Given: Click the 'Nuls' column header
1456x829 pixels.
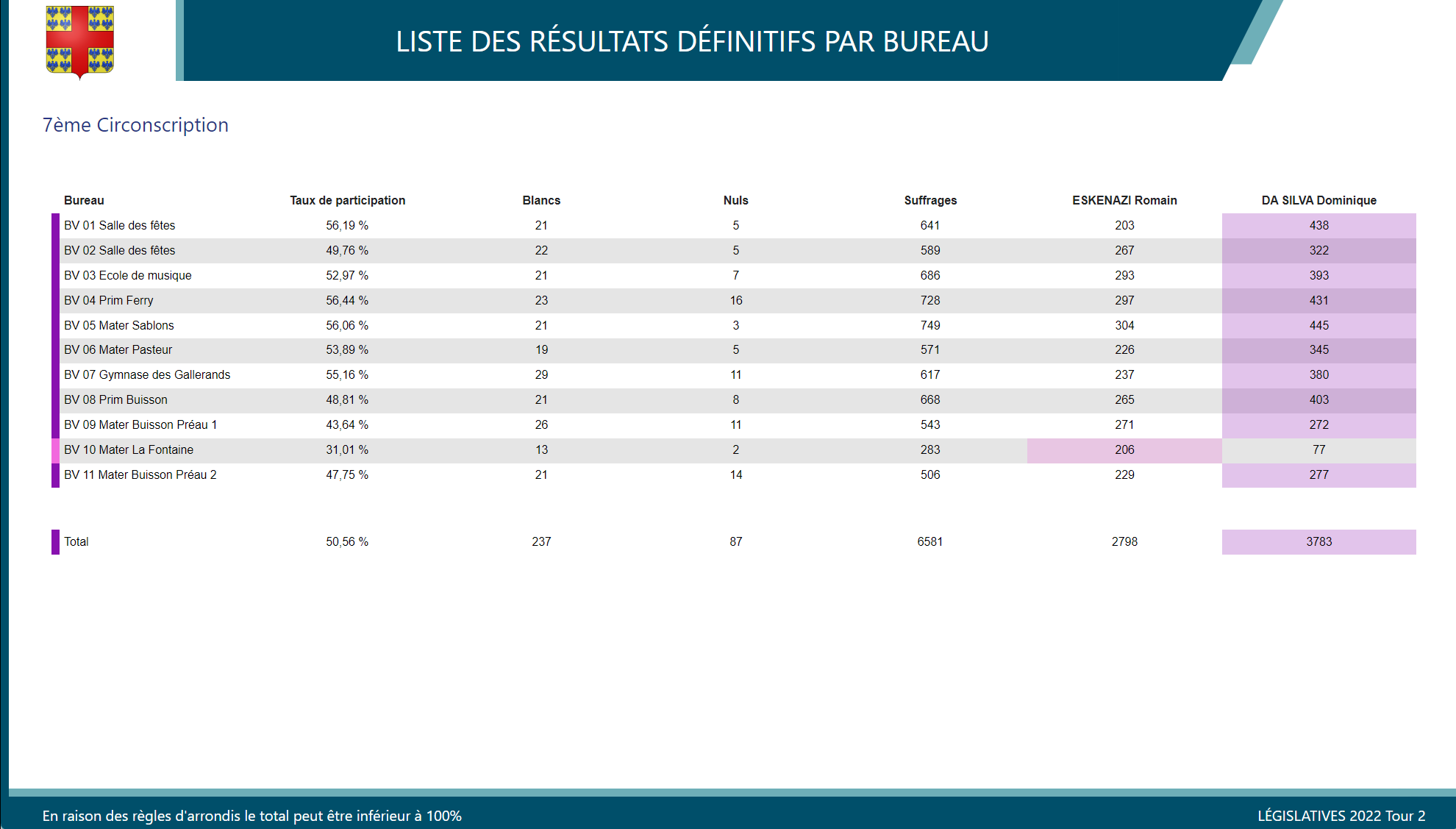Looking at the screenshot, I should pos(735,200).
